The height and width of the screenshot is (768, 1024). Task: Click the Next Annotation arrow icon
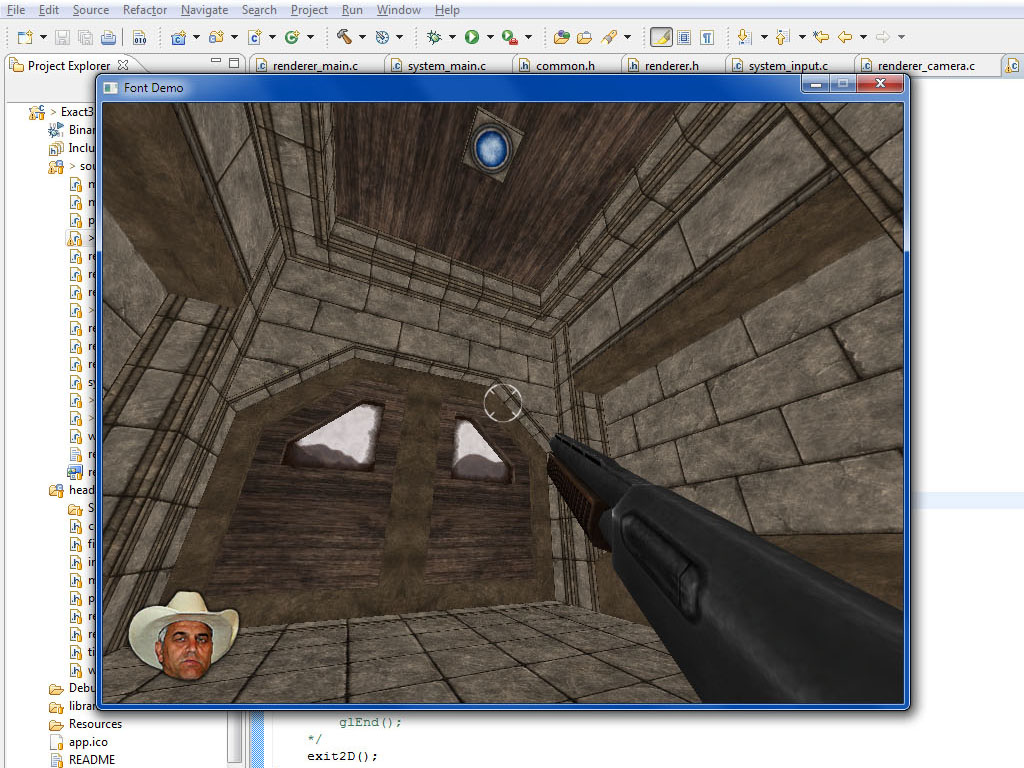744,37
